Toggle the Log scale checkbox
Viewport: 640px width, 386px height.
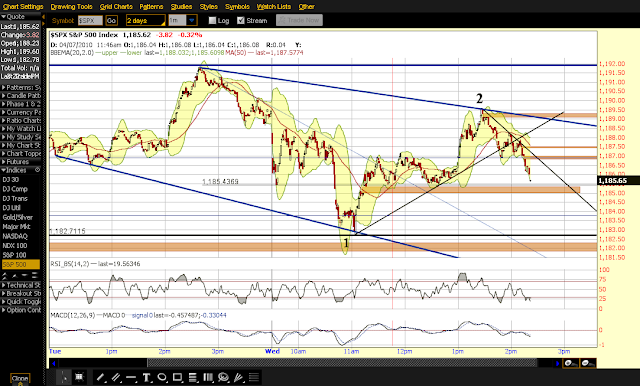coord(212,20)
